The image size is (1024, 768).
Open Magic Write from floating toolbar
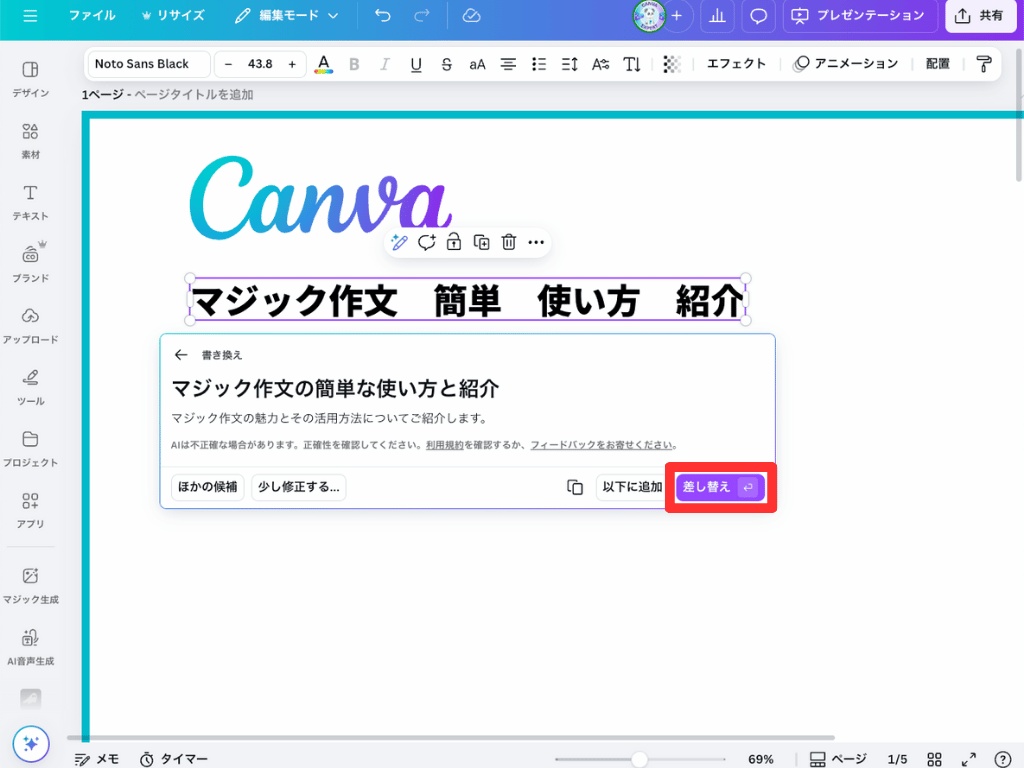click(399, 243)
